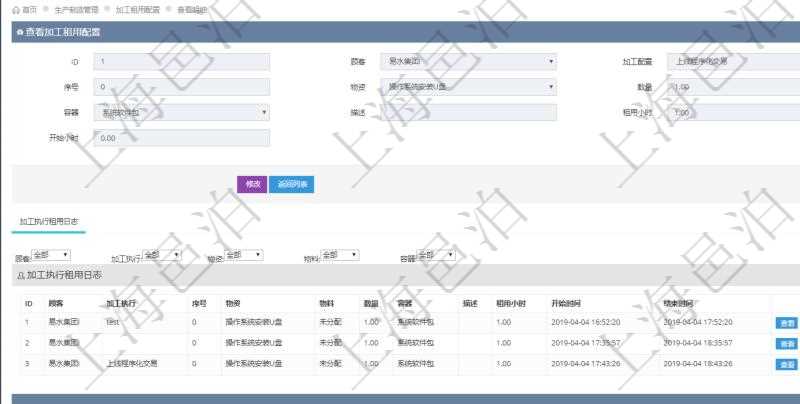Viewport: 800px width, 404px height.
Task: Open the 物资 dropdown showing 操作系统安装U盘
Action: pos(469,87)
